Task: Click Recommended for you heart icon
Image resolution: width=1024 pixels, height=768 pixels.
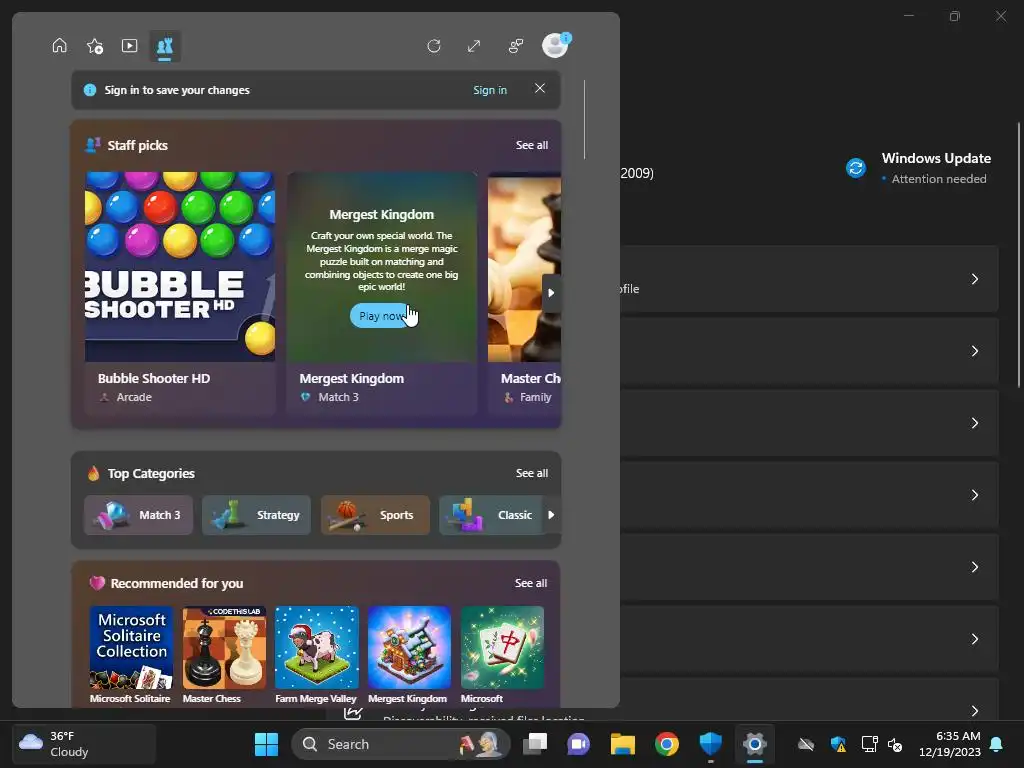Action: [x=97, y=583]
